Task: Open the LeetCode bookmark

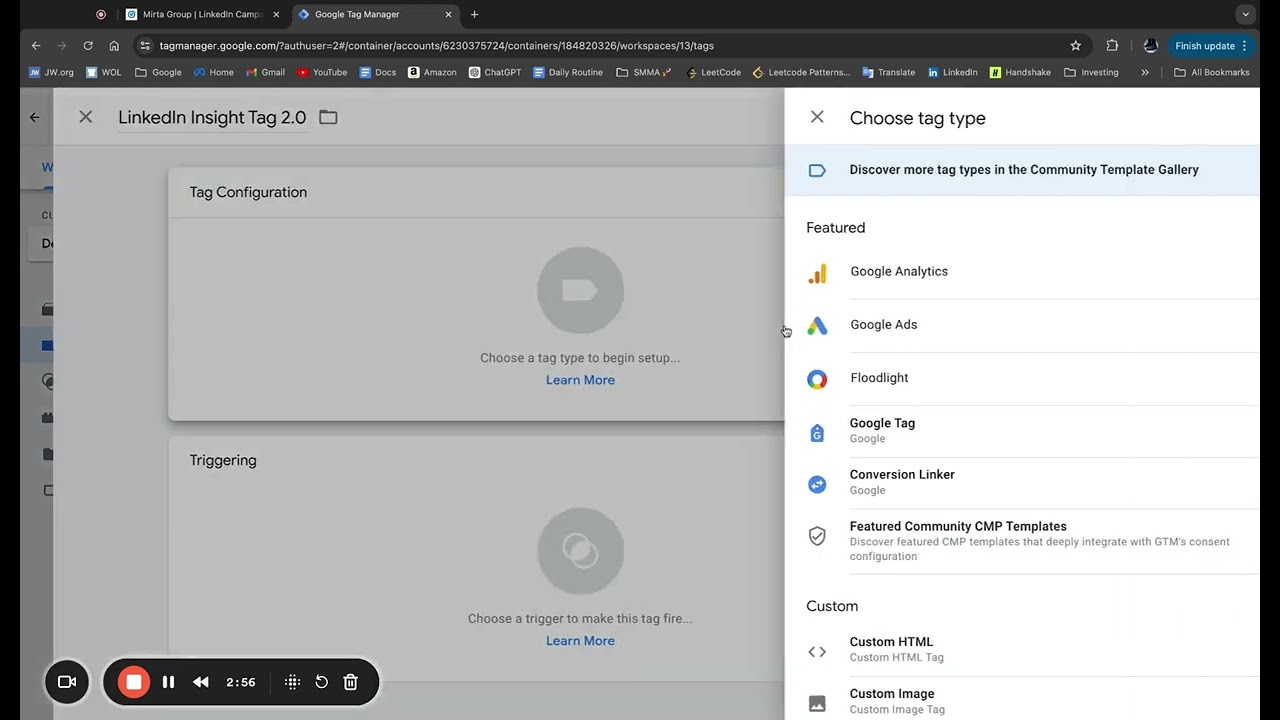Action: 713,73
